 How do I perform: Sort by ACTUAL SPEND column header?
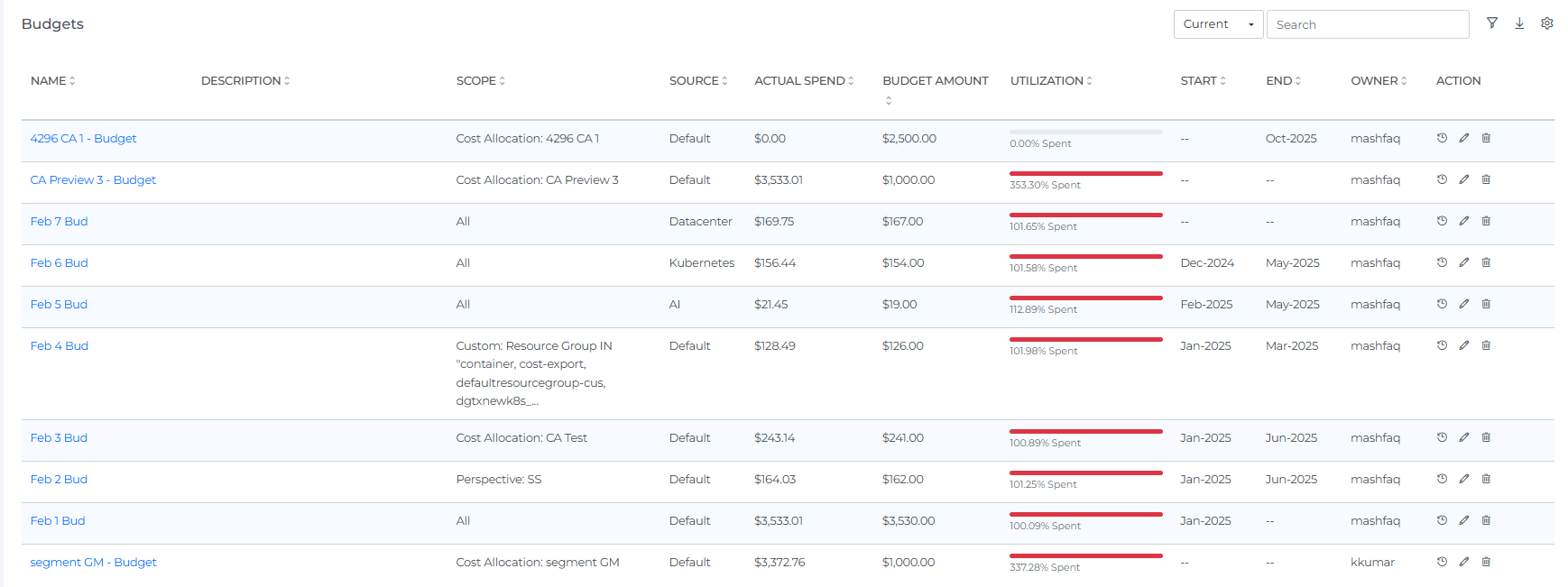coord(803,81)
